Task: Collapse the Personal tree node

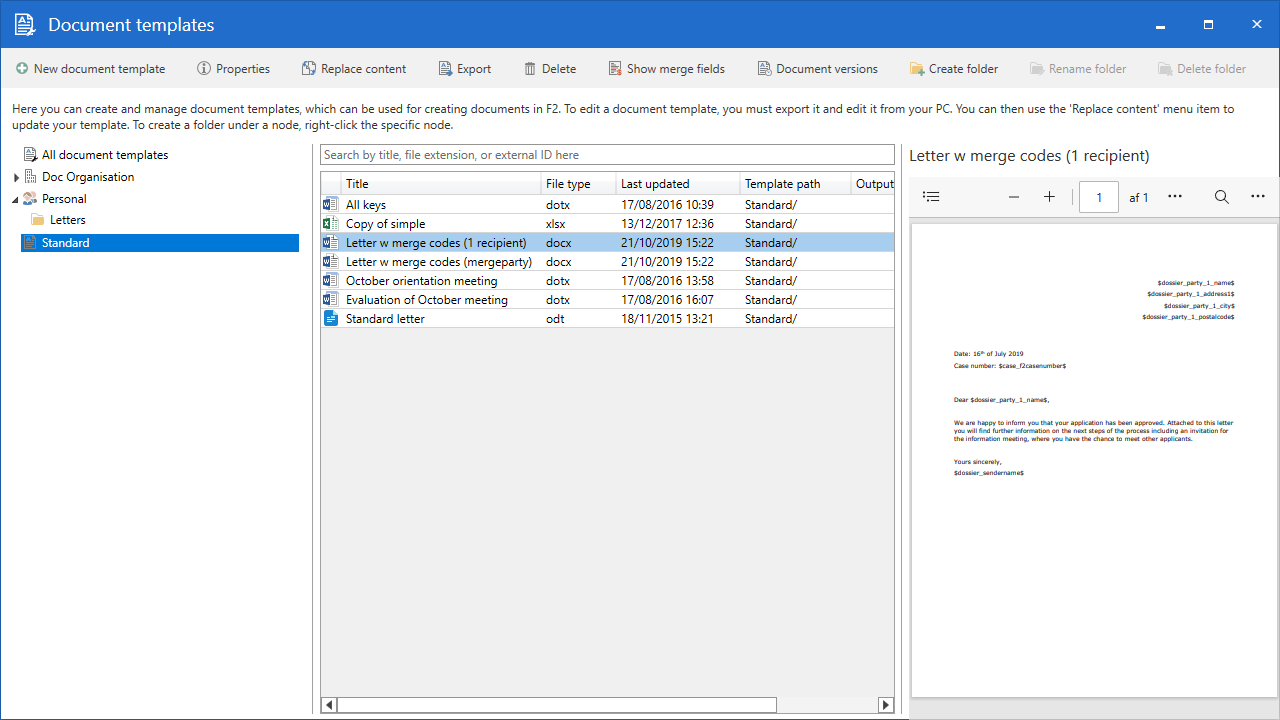Action: [16, 199]
